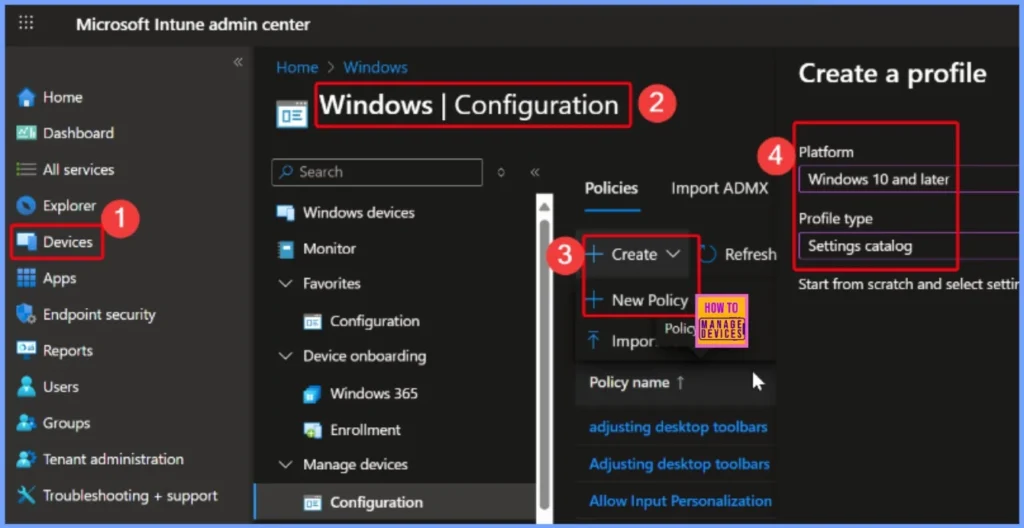This screenshot has height=528, width=1024.
Task: Collapse the Windows resource menu pane
Action: coord(535,173)
